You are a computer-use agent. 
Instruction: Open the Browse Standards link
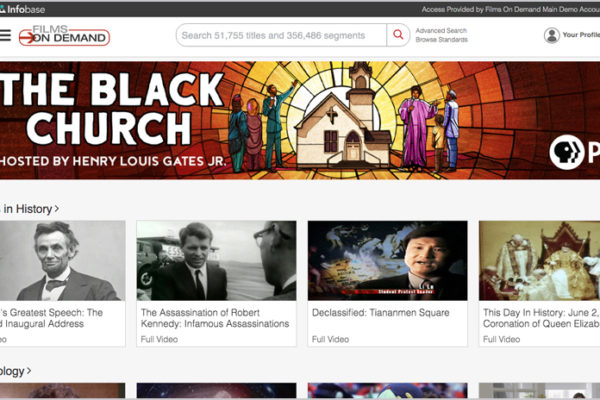(x=442, y=40)
